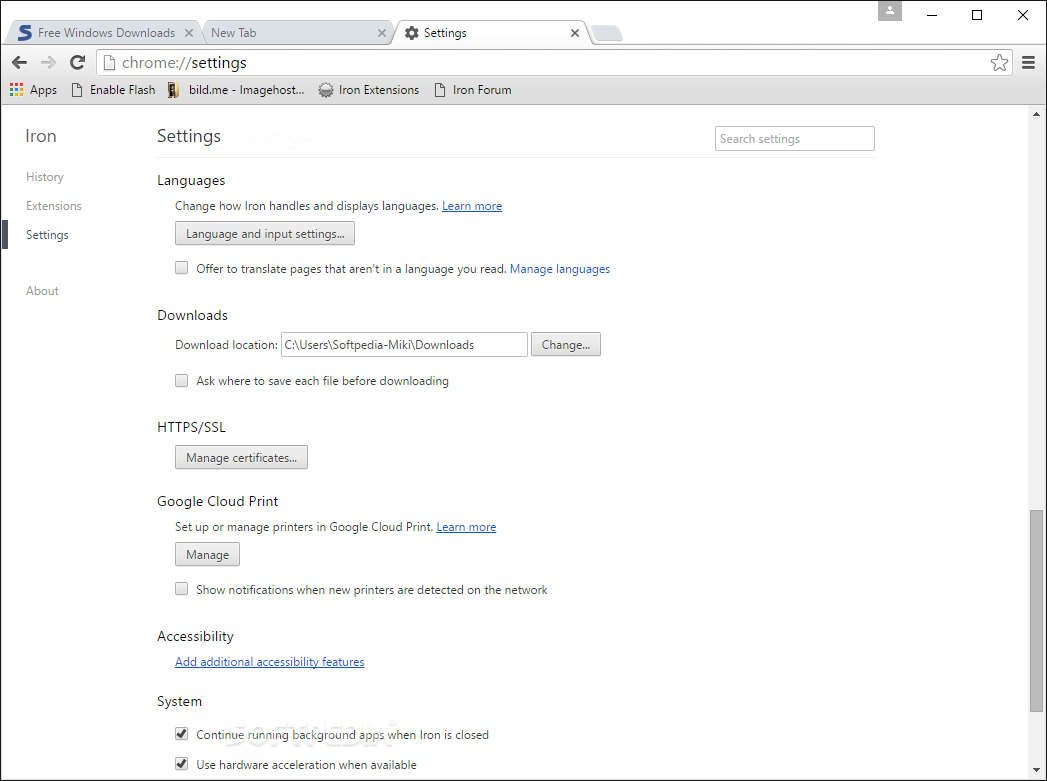Open Extensions from the left sidebar
This screenshot has width=1047, height=781.
click(x=53, y=206)
